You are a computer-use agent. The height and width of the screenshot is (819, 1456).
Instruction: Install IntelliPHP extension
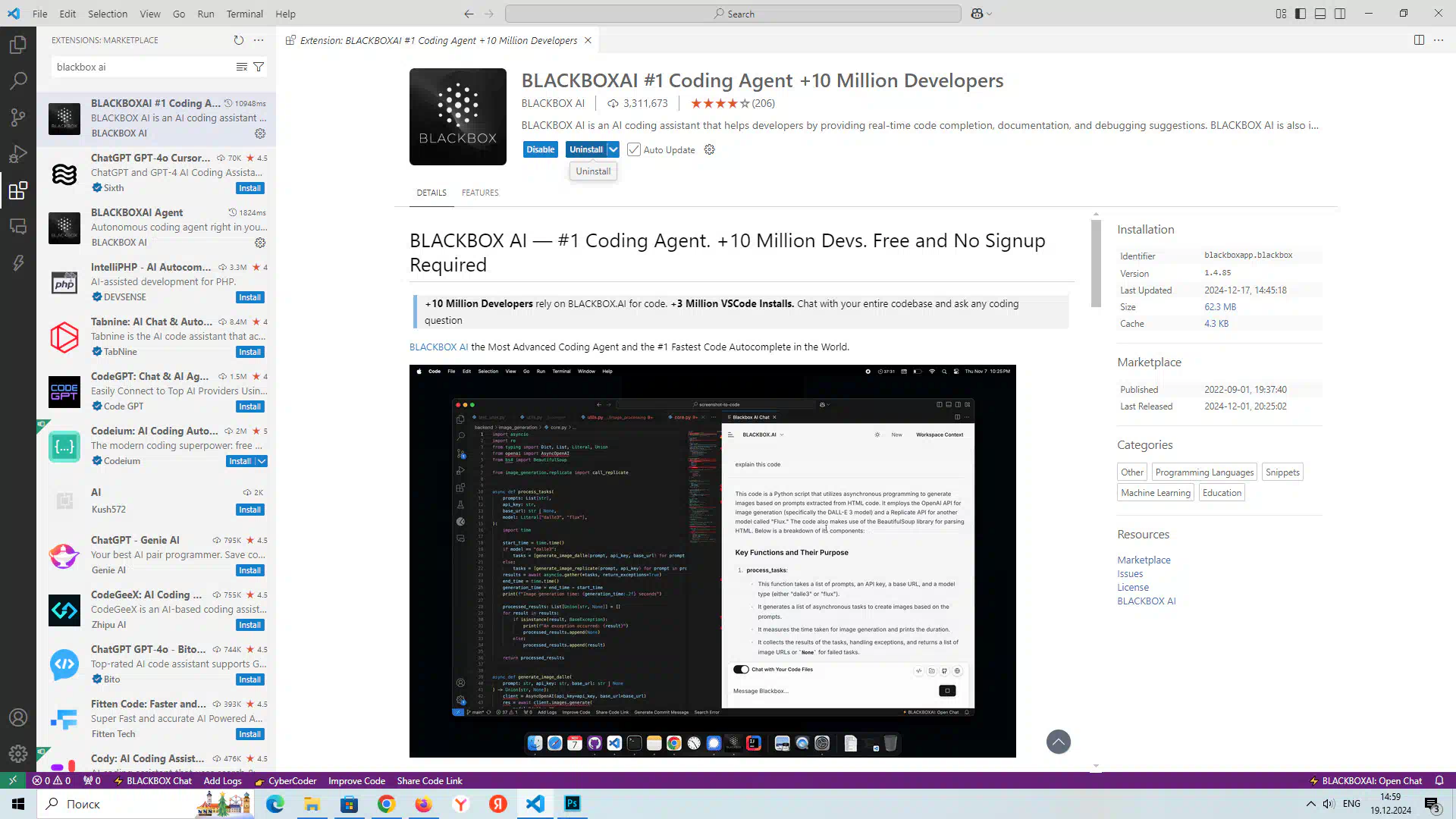pos(250,297)
